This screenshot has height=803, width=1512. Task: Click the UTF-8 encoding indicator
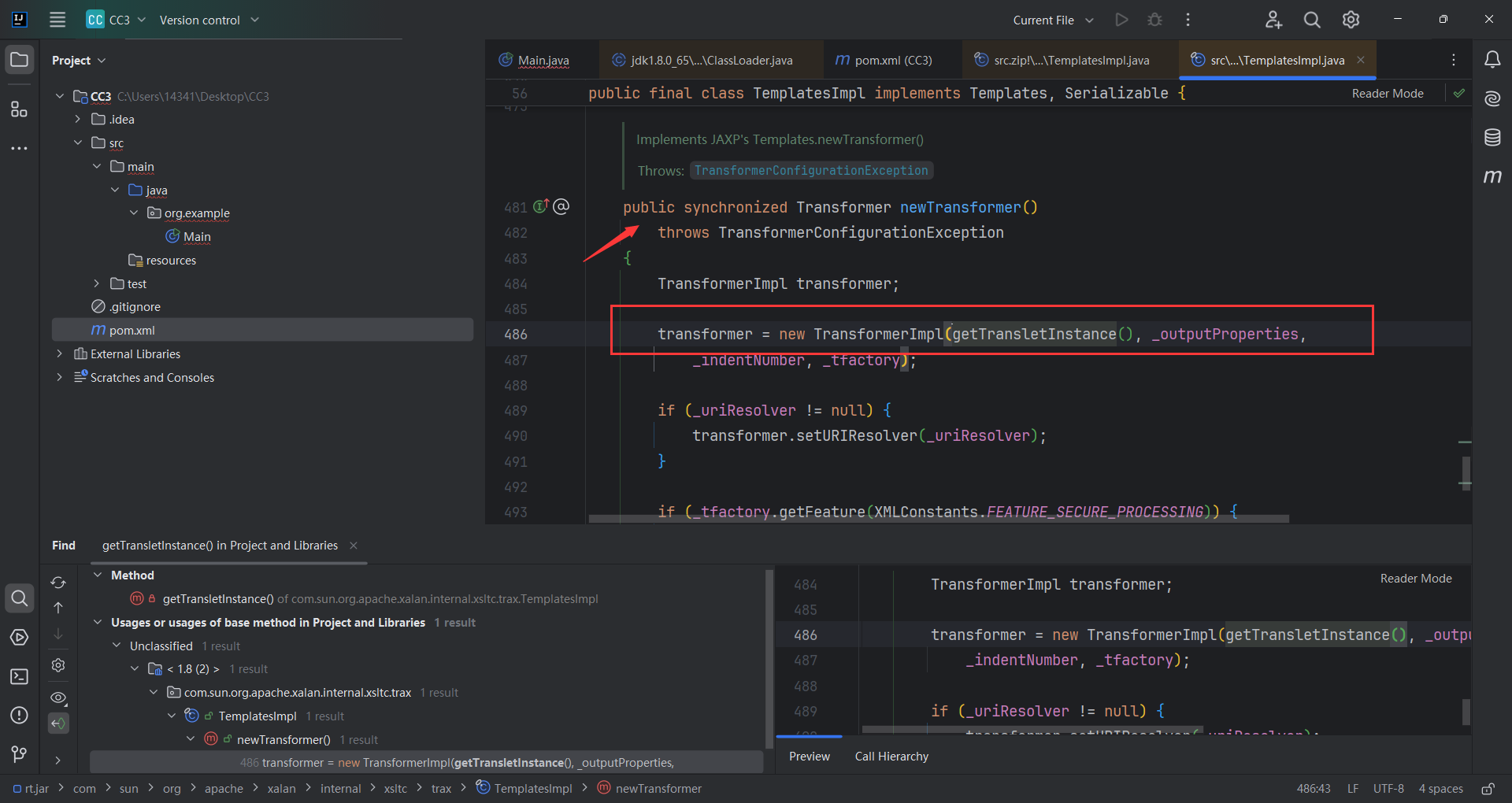[x=1388, y=788]
